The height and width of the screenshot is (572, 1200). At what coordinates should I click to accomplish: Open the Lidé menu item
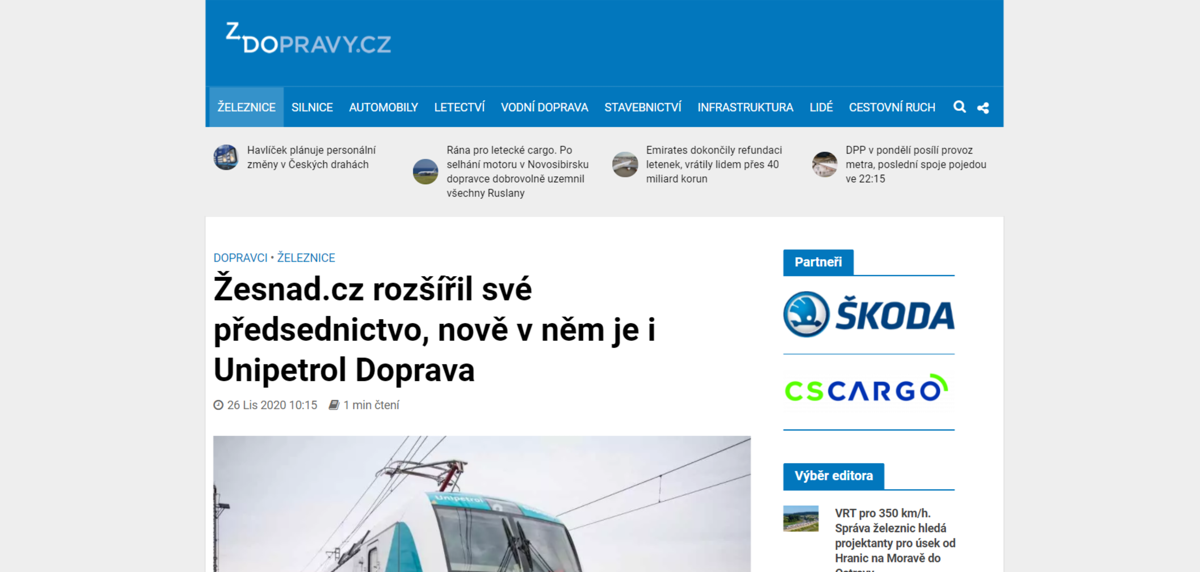(821, 107)
